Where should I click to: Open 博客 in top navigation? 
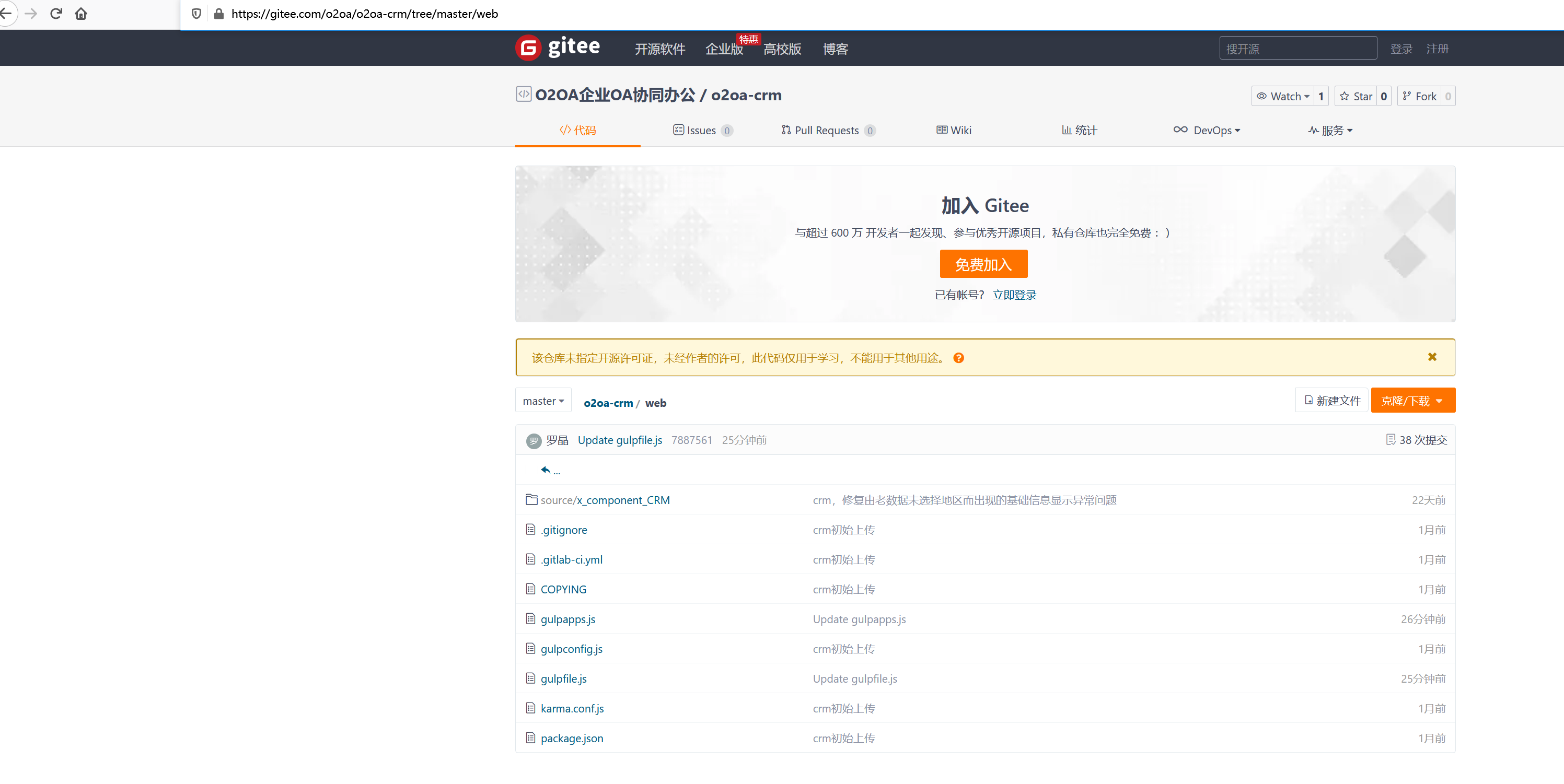coord(836,49)
